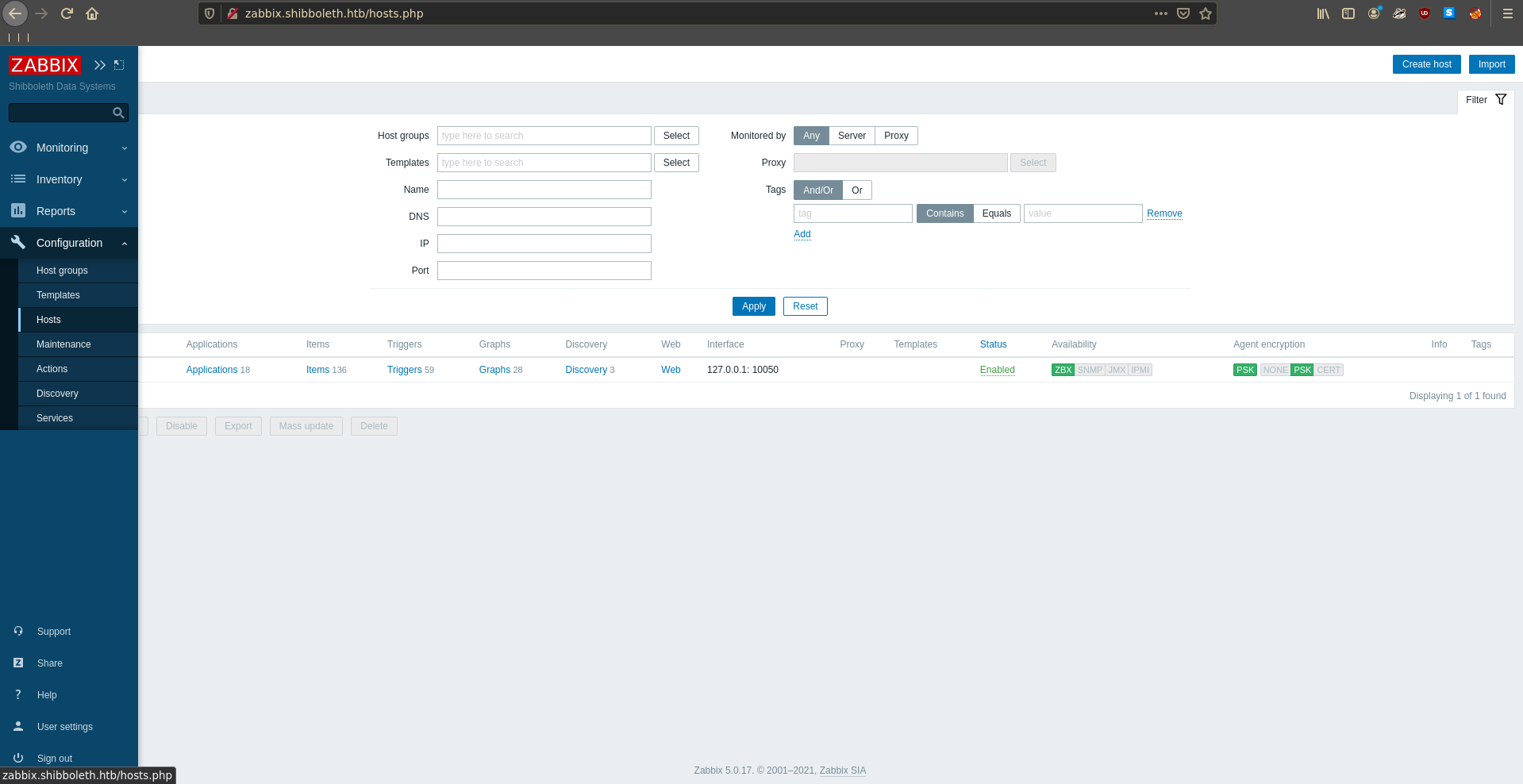Image resolution: width=1523 pixels, height=784 pixels.
Task: Click the Sign out power icon
Action: [x=18, y=758]
